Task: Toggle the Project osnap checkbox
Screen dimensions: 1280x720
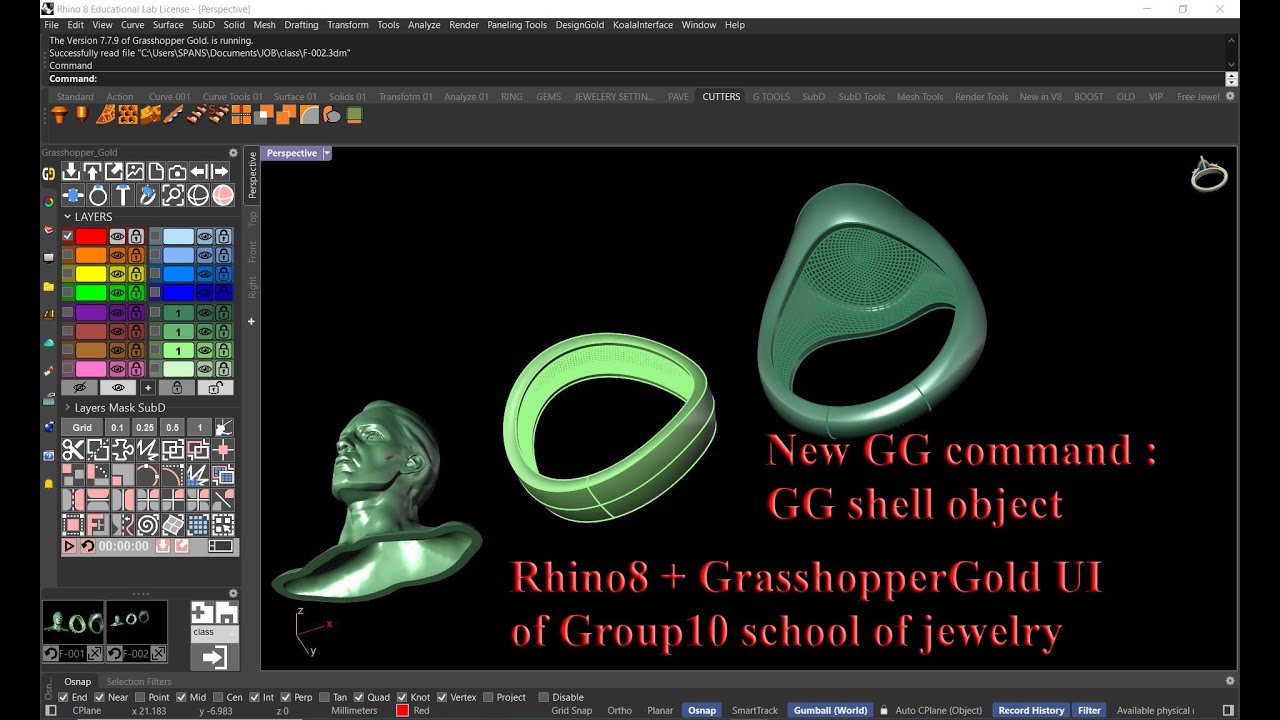Action: pos(488,697)
